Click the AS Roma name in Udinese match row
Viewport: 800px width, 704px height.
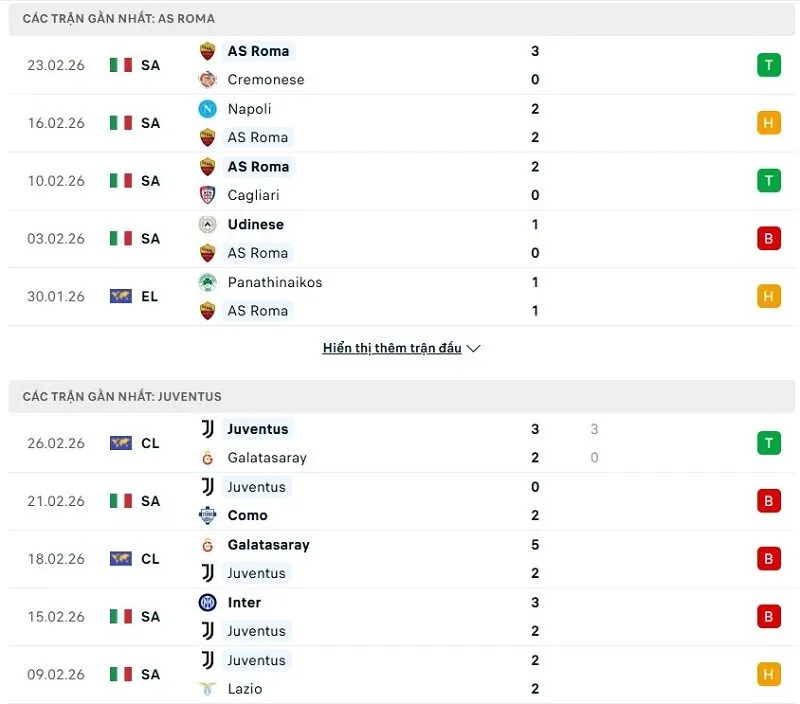260,253
